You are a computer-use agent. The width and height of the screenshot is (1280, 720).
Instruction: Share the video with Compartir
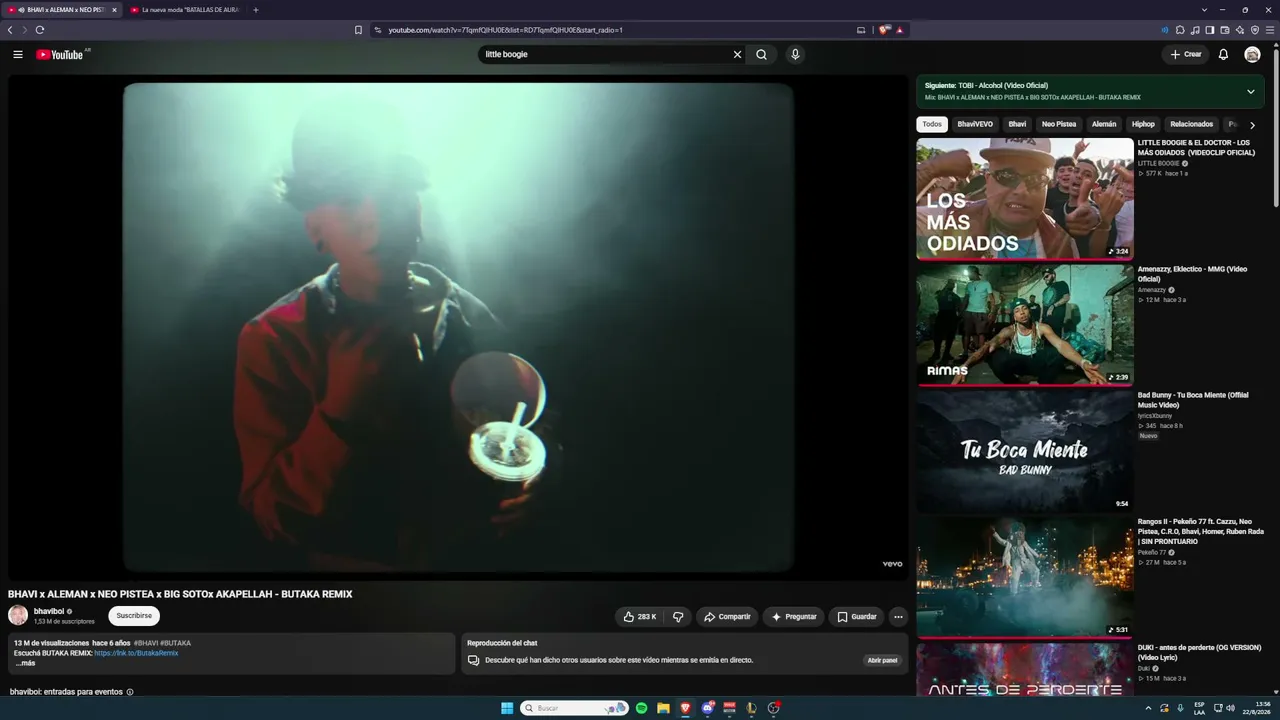(727, 617)
